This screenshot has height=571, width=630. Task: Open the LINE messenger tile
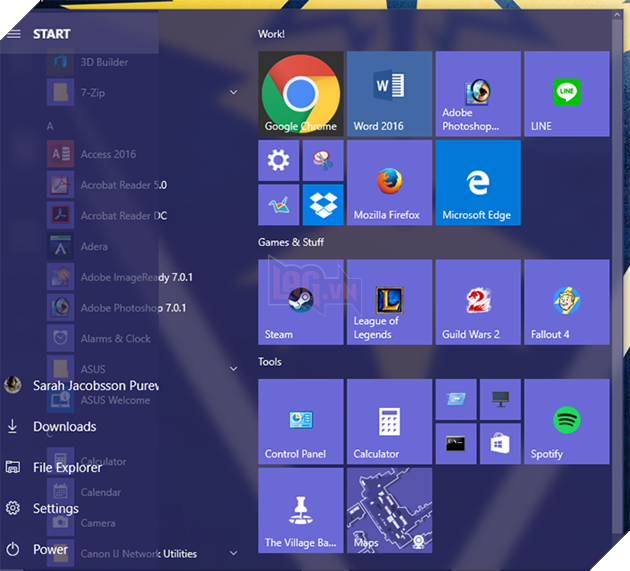[567, 94]
